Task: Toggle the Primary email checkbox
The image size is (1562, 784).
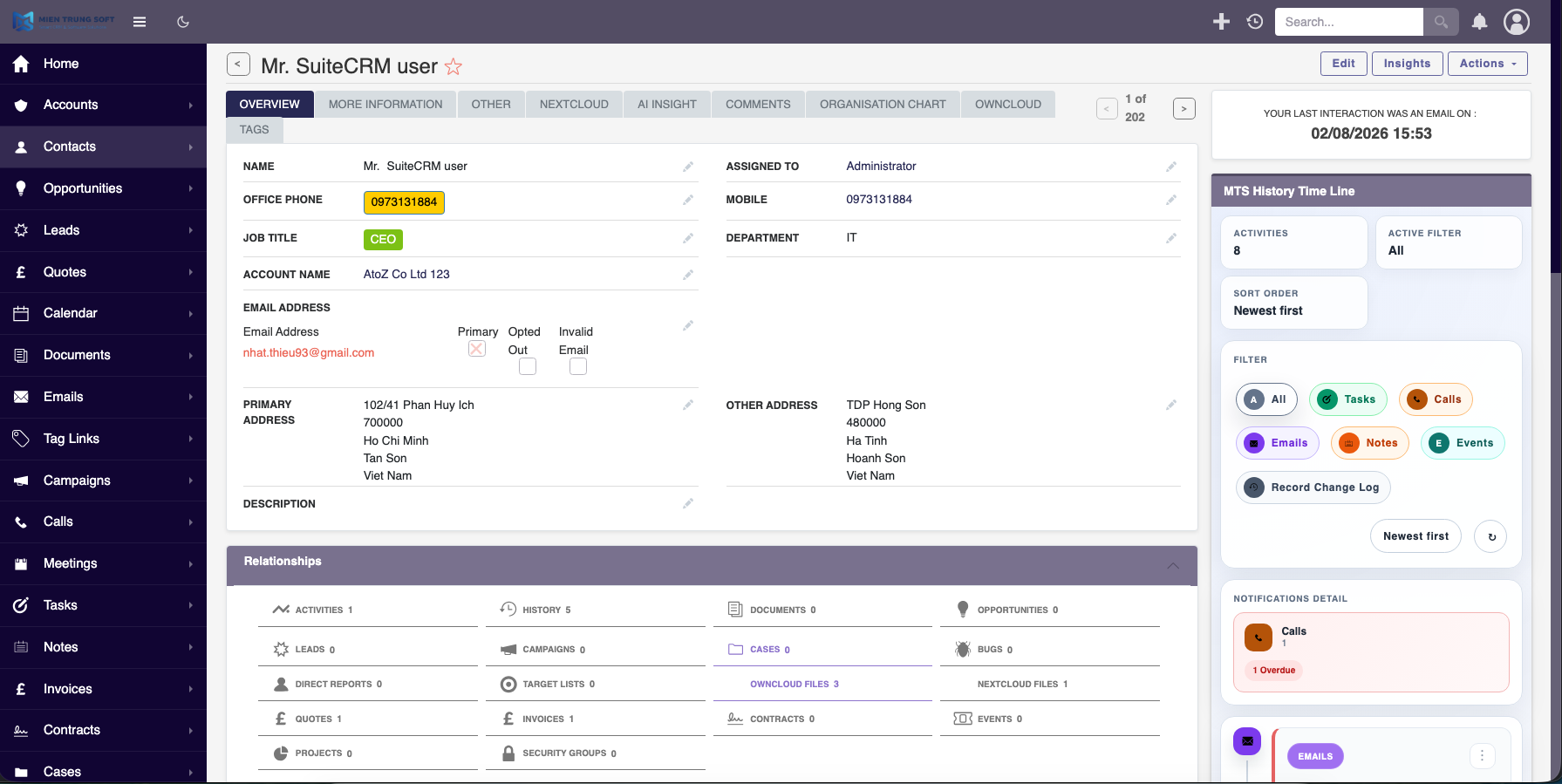Action: coord(477,349)
